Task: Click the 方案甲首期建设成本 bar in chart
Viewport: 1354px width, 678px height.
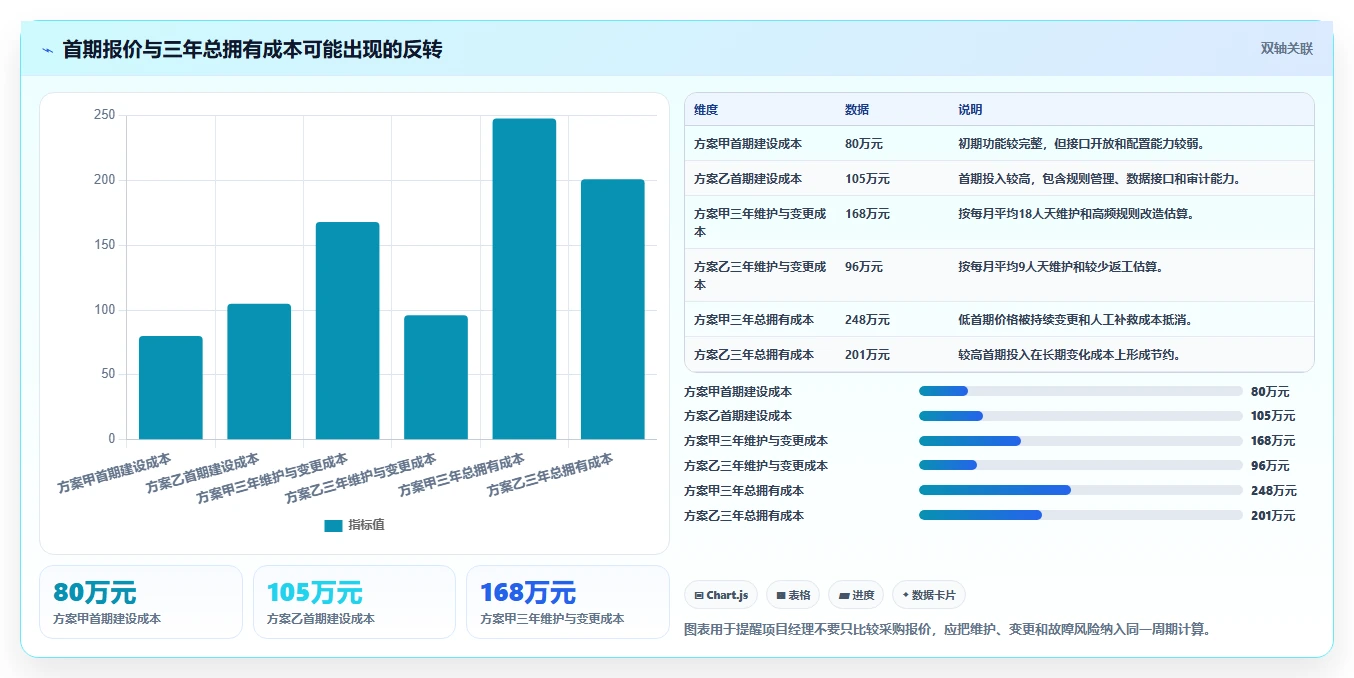Action: (171, 387)
